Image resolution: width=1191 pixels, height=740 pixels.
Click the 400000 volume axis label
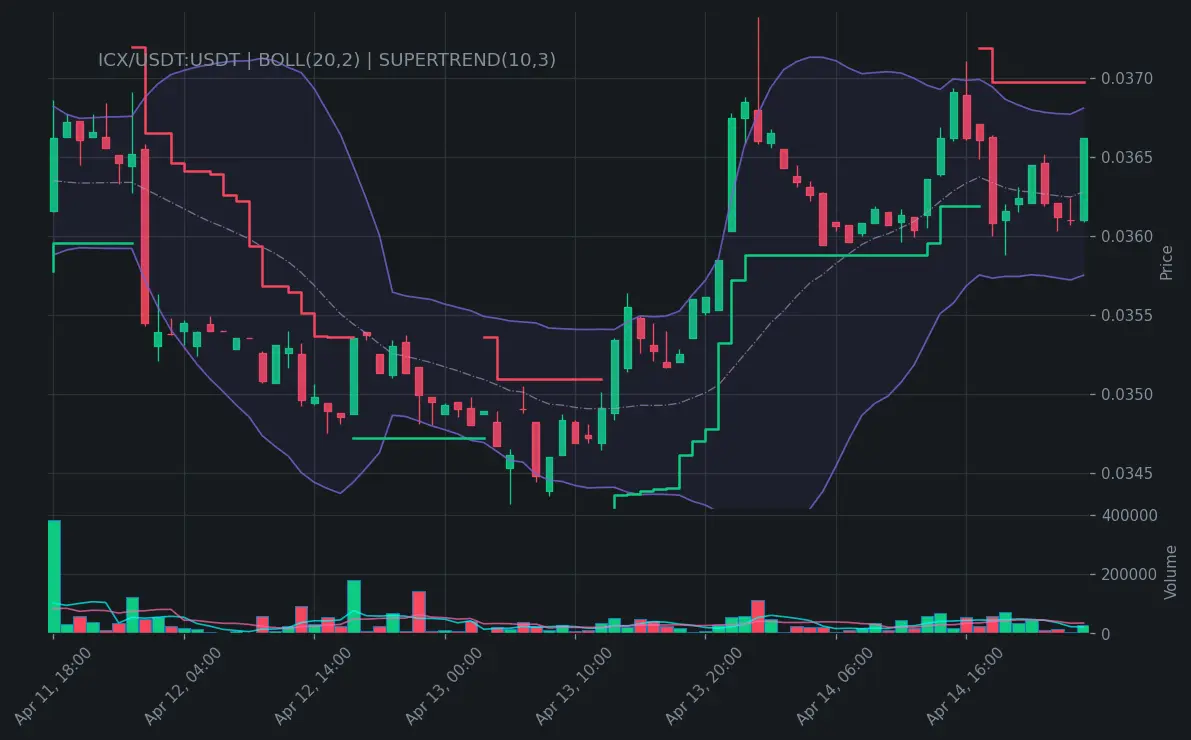[1129, 515]
